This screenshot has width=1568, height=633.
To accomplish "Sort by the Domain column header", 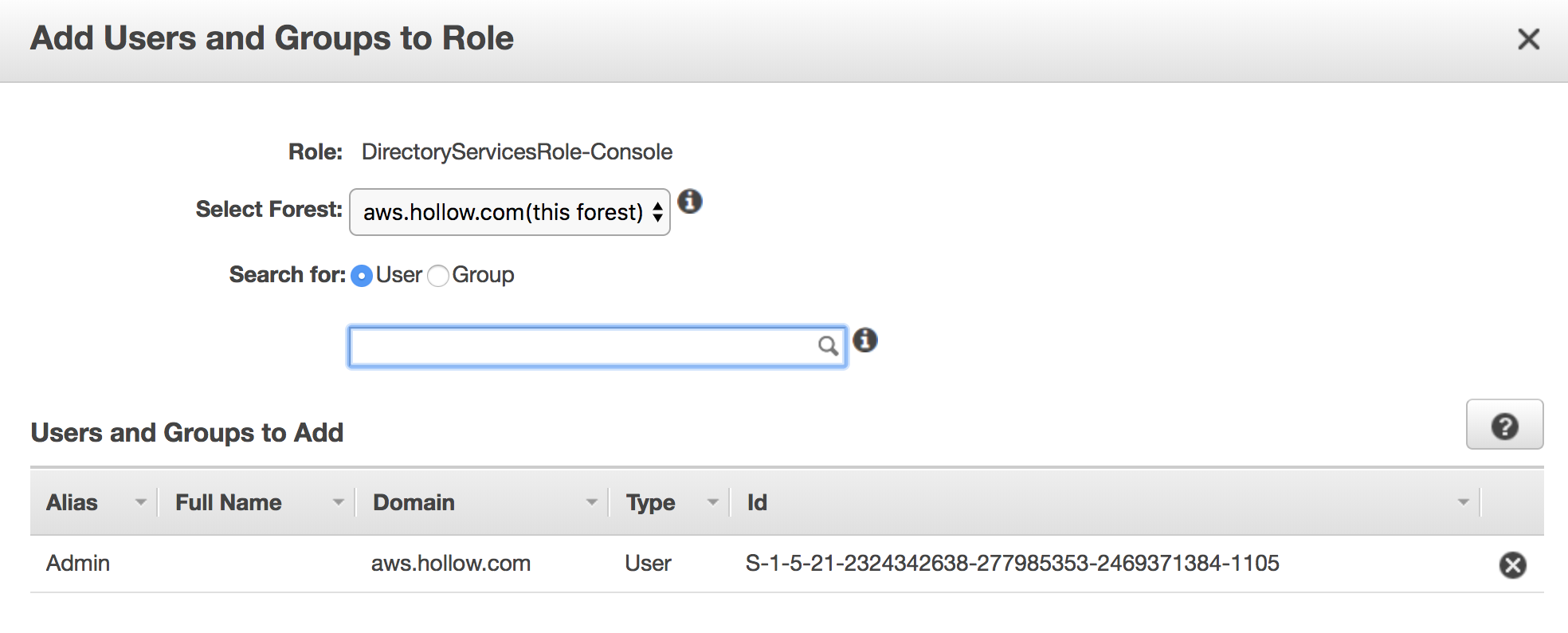I will coord(414,502).
